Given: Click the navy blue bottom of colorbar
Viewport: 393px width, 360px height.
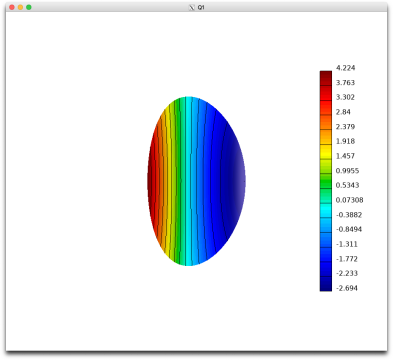Looking at the screenshot, I should (326, 284).
